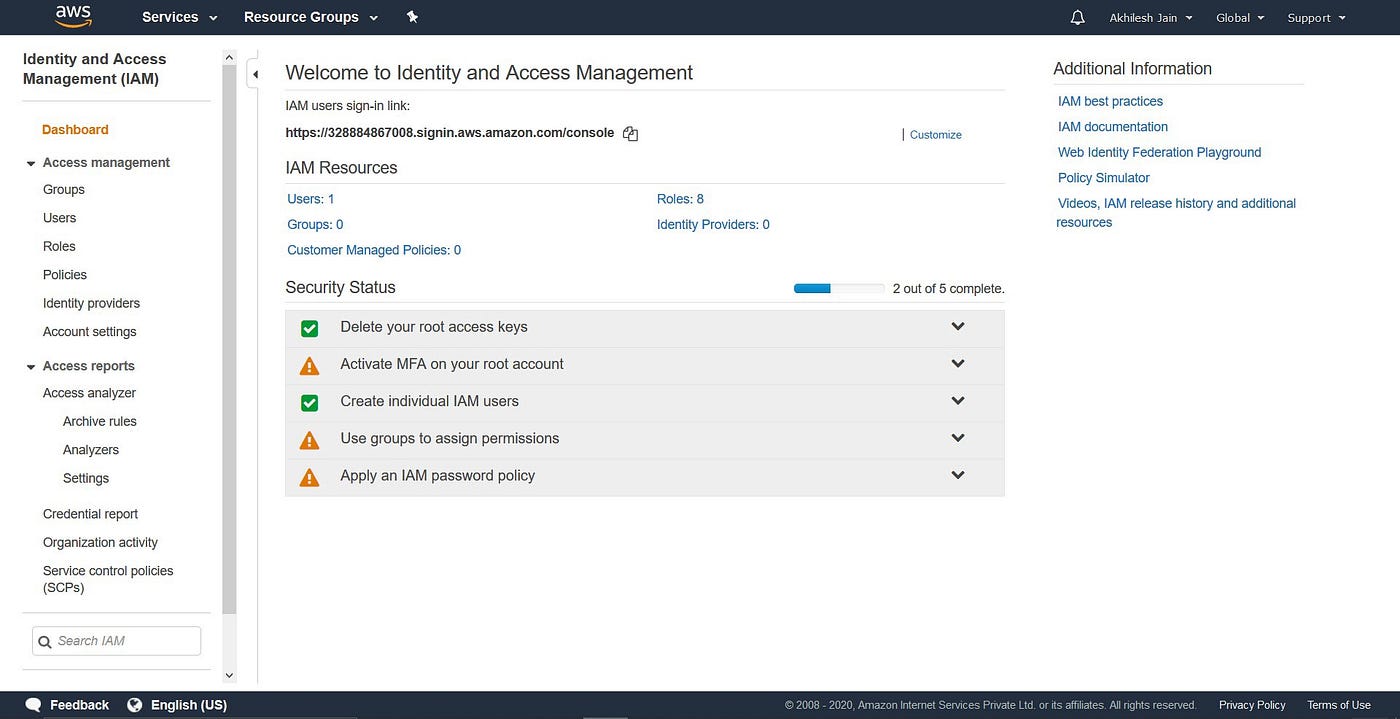Click the Feedback speech bubble icon
The image size is (1400, 719).
33,705
